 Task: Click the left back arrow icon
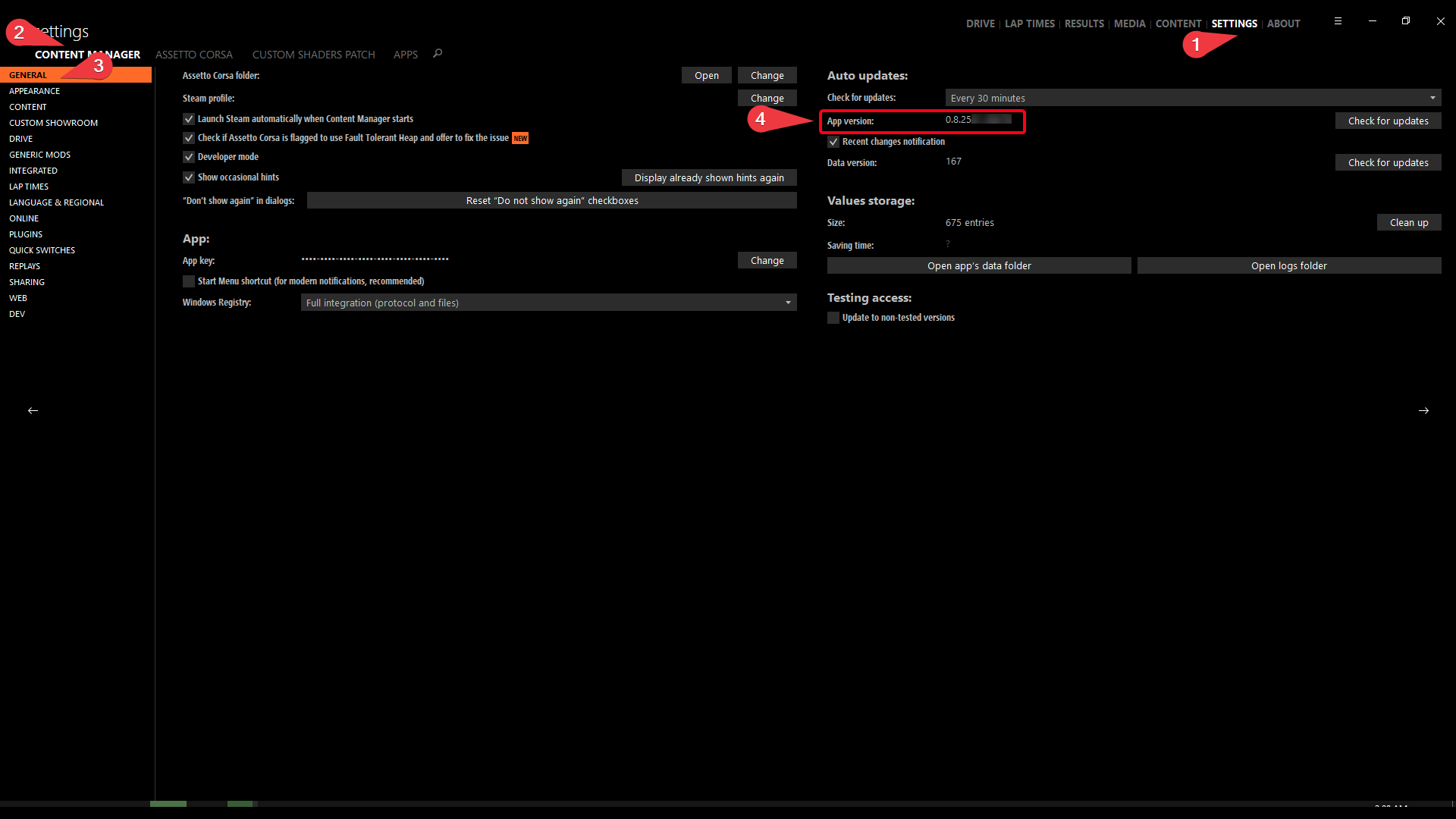point(33,410)
